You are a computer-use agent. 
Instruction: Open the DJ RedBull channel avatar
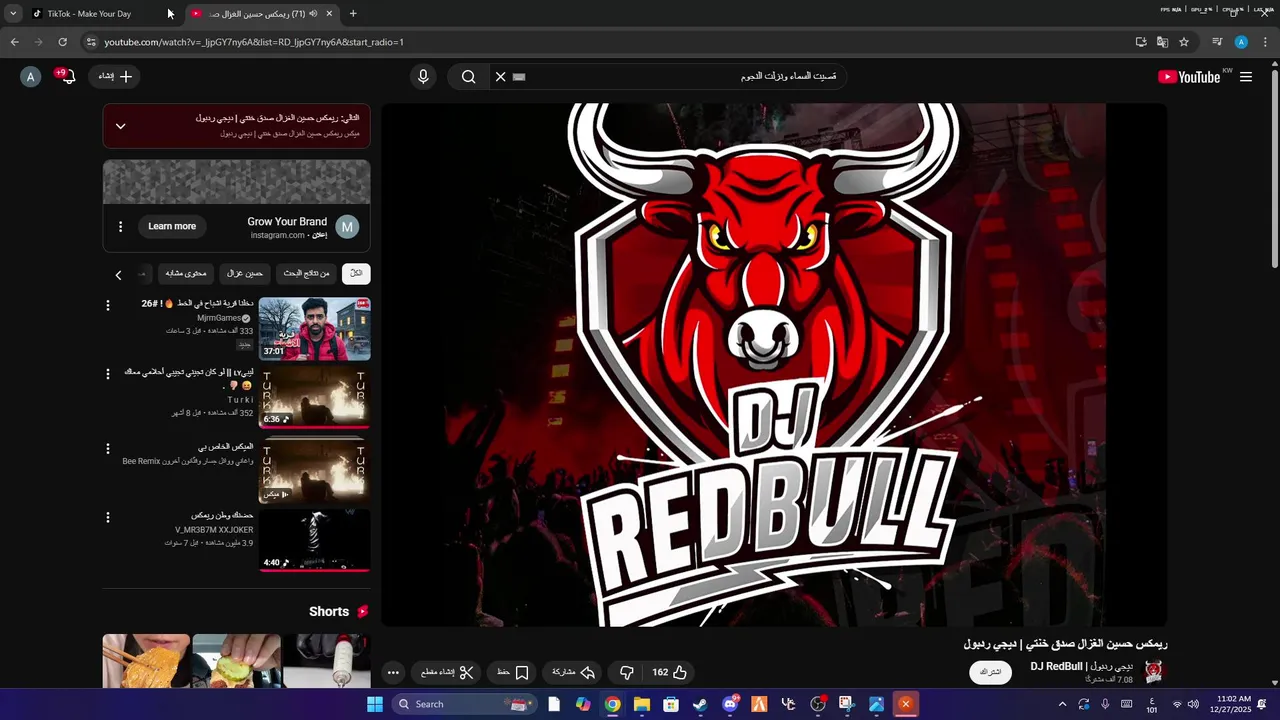click(1154, 671)
